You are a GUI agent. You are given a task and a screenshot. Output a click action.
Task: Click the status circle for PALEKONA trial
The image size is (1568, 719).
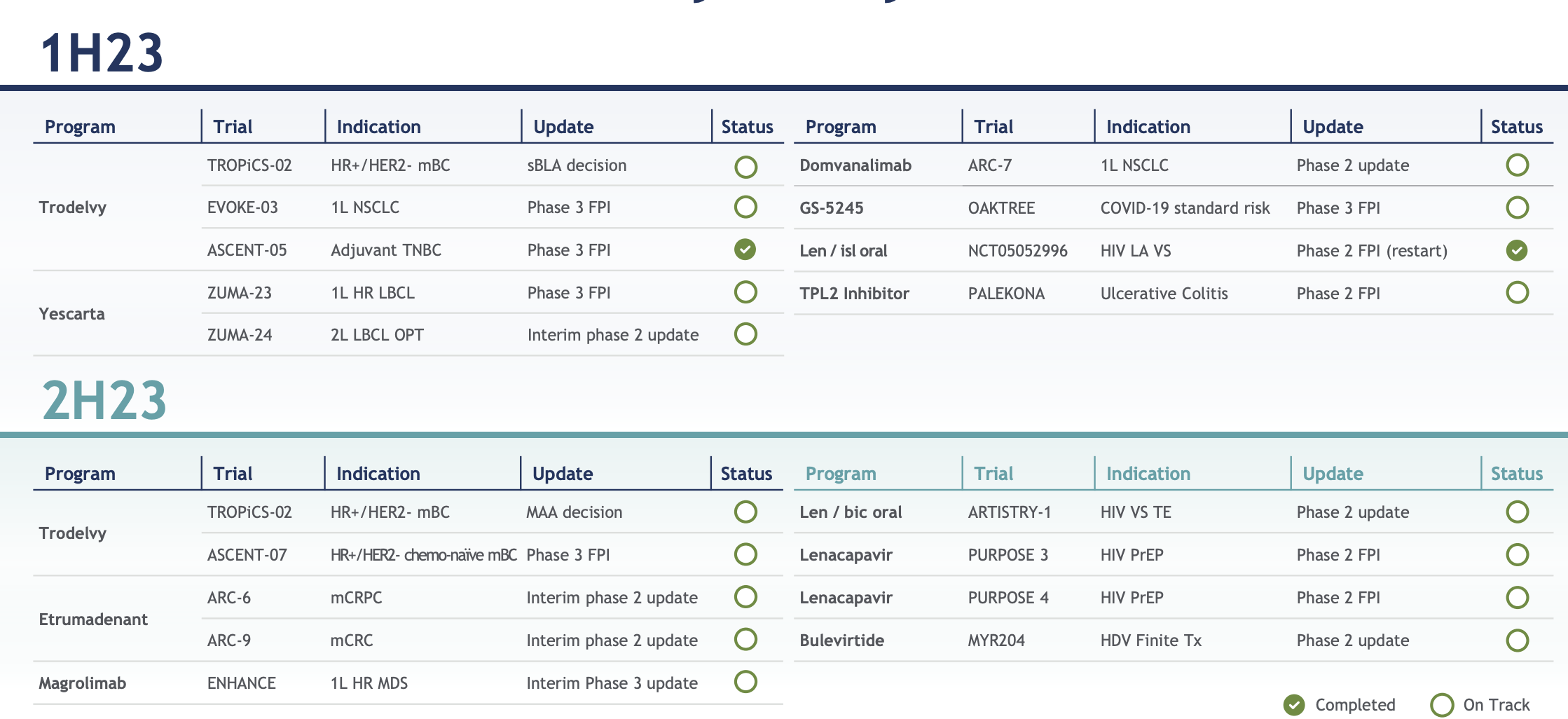(x=1516, y=293)
